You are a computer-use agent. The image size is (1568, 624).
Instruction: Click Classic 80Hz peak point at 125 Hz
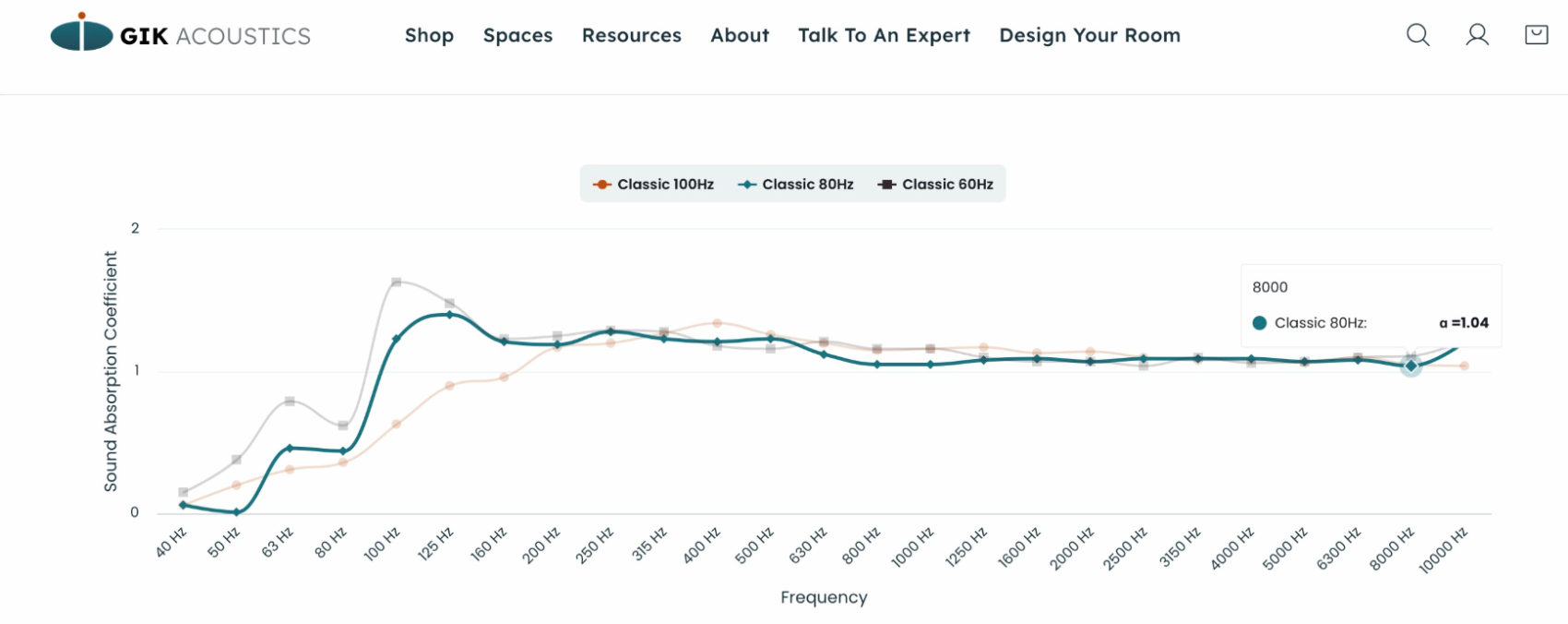click(x=449, y=314)
